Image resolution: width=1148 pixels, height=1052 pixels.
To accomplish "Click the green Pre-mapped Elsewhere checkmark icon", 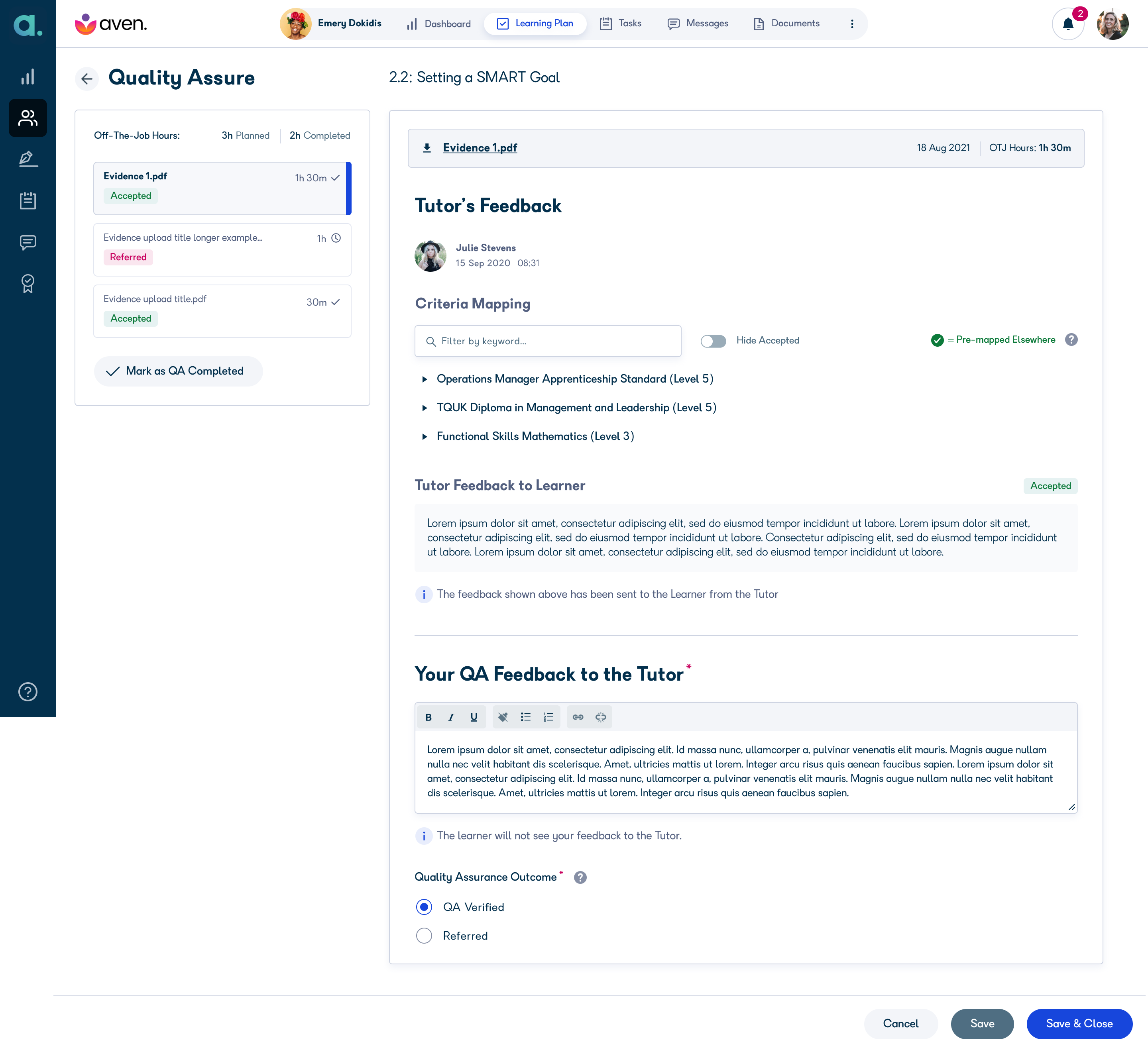I will coord(937,340).
